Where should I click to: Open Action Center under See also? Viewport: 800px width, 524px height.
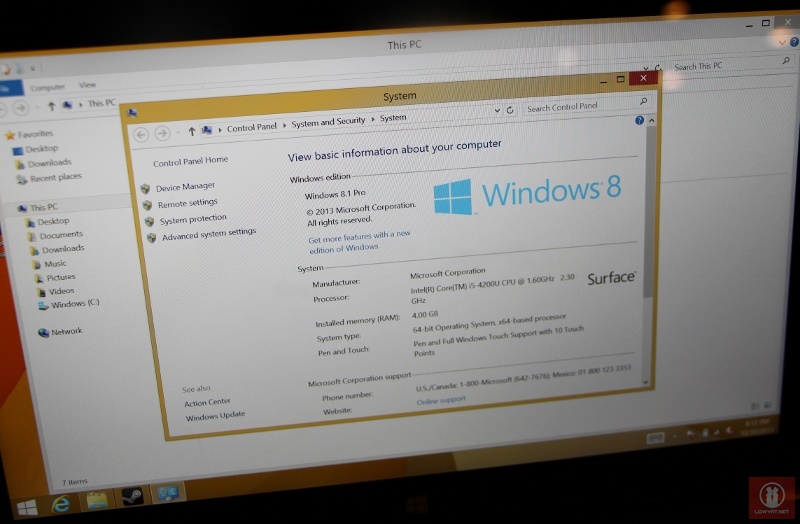click(x=207, y=402)
